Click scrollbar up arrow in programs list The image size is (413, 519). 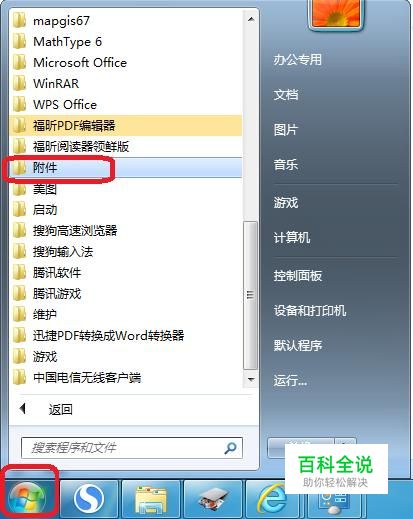[251, 19]
